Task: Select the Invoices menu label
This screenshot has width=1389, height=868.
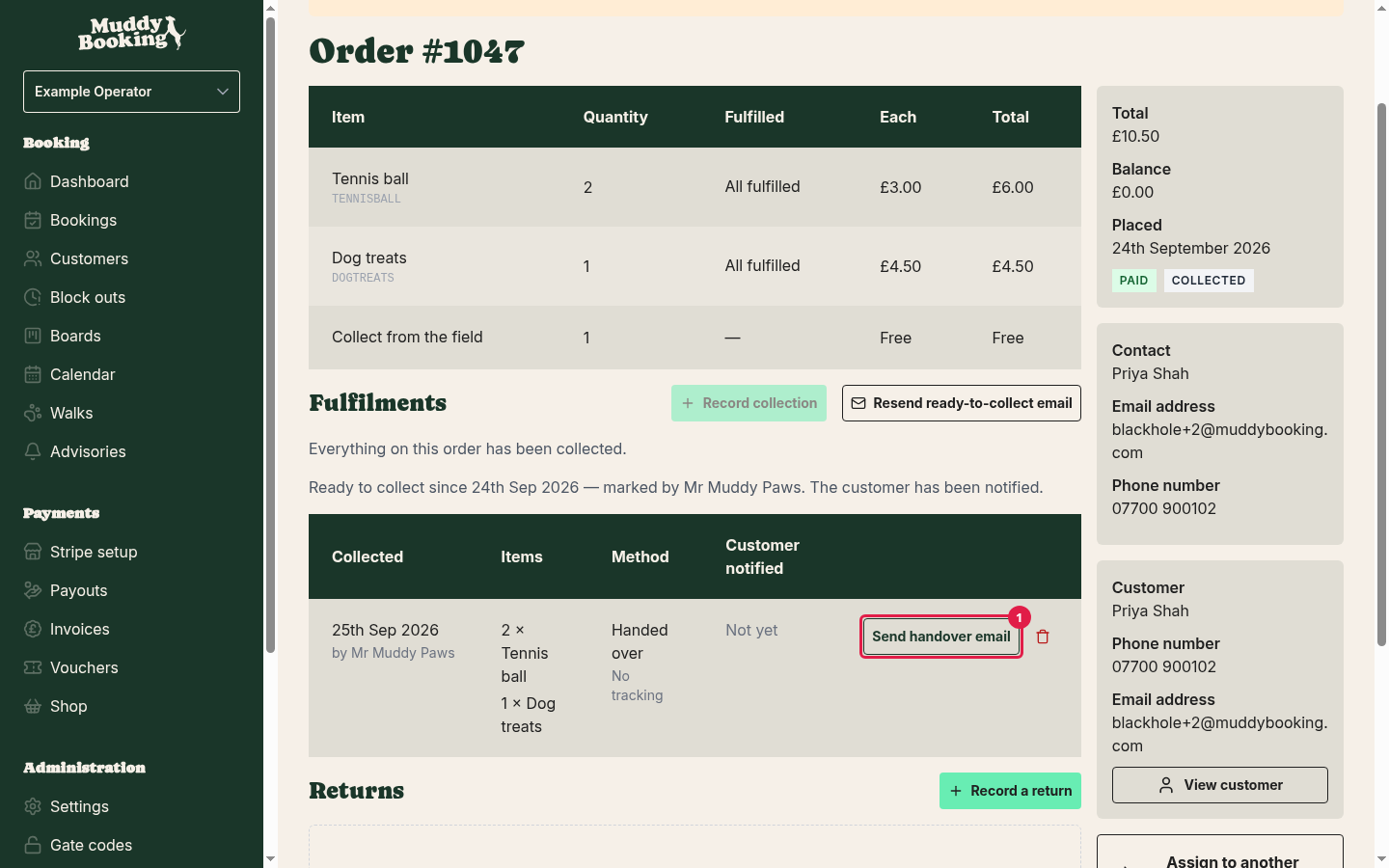Action: coord(79,629)
